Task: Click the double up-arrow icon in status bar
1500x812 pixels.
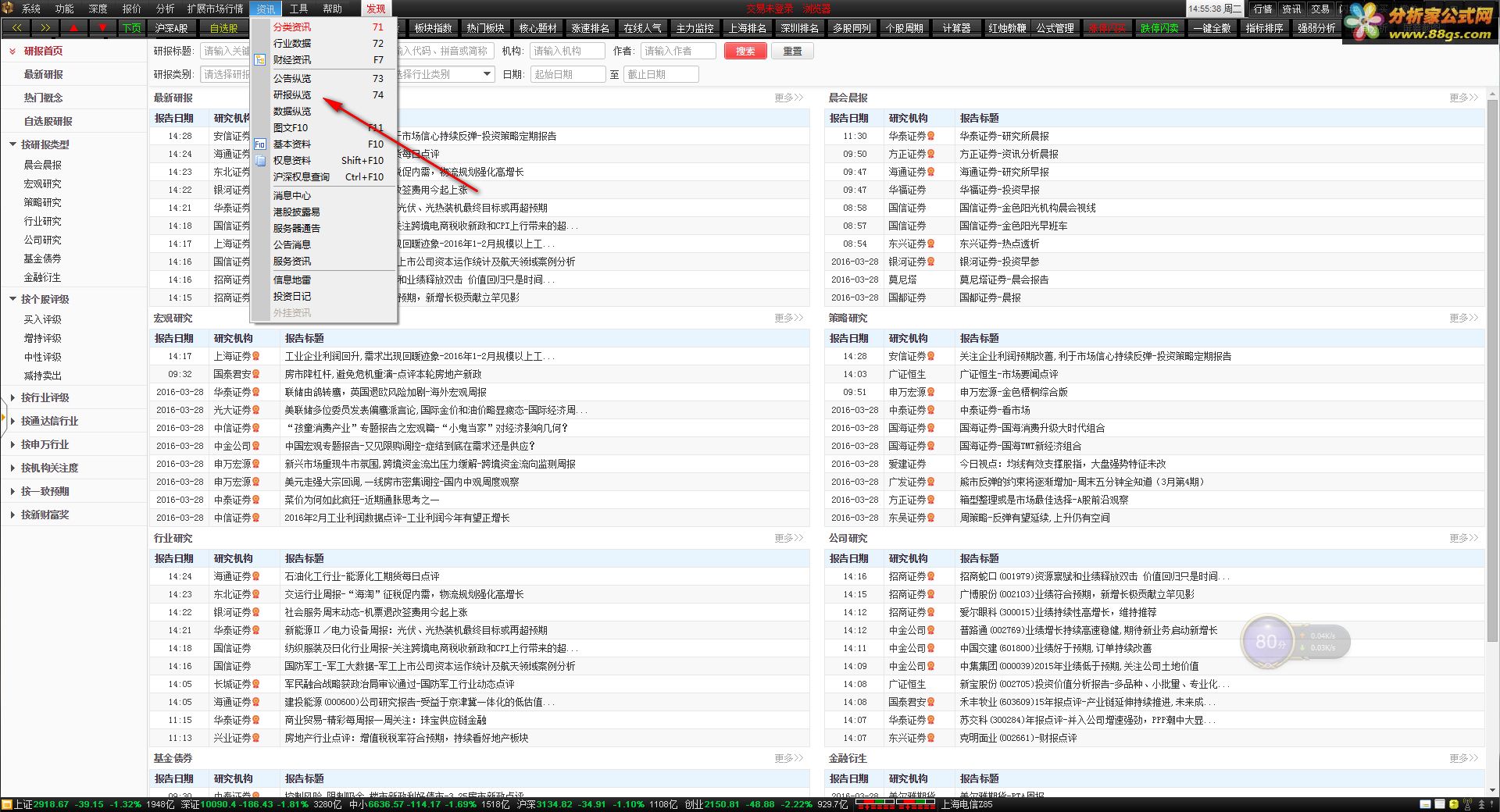Action: [x=1483, y=804]
